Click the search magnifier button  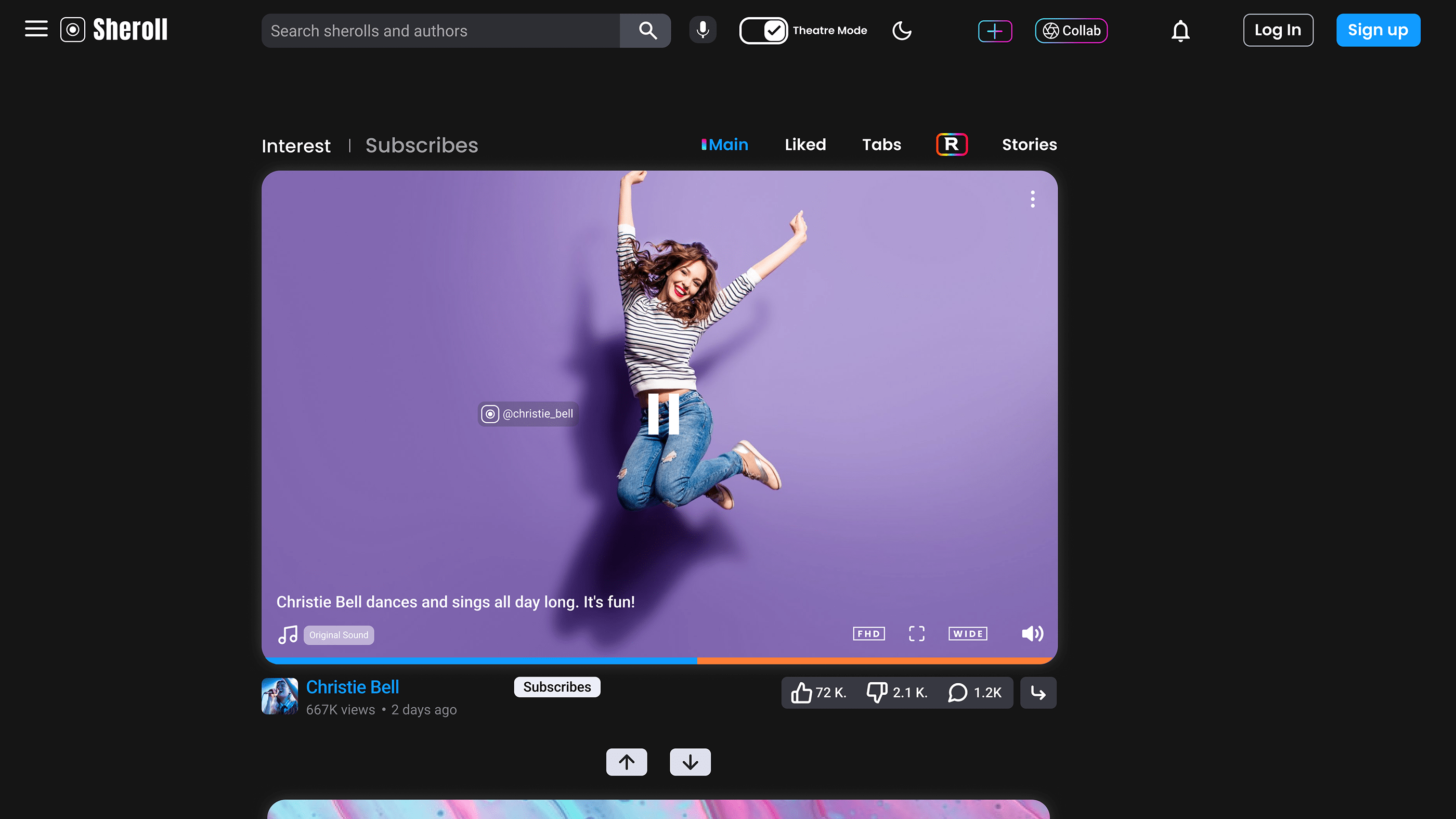pyautogui.click(x=648, y=31)
